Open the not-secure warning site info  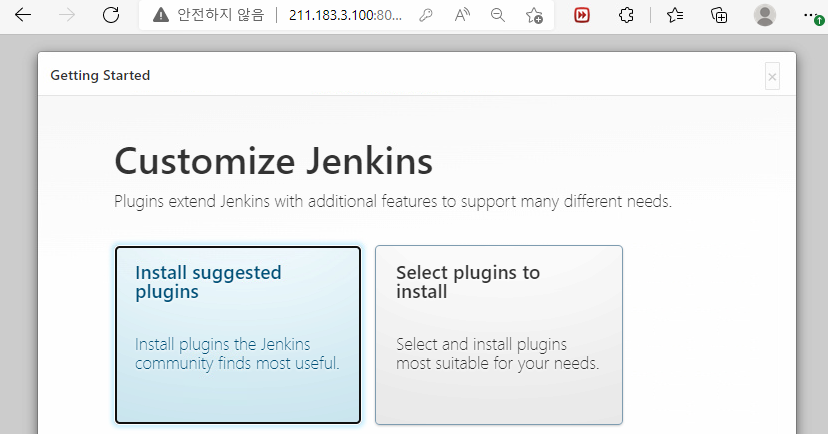(x=161, y=15)
